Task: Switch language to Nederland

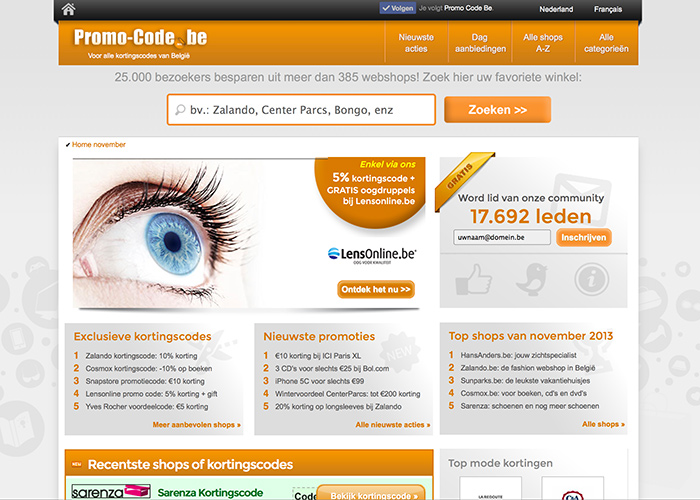Action: pos(556,9)
